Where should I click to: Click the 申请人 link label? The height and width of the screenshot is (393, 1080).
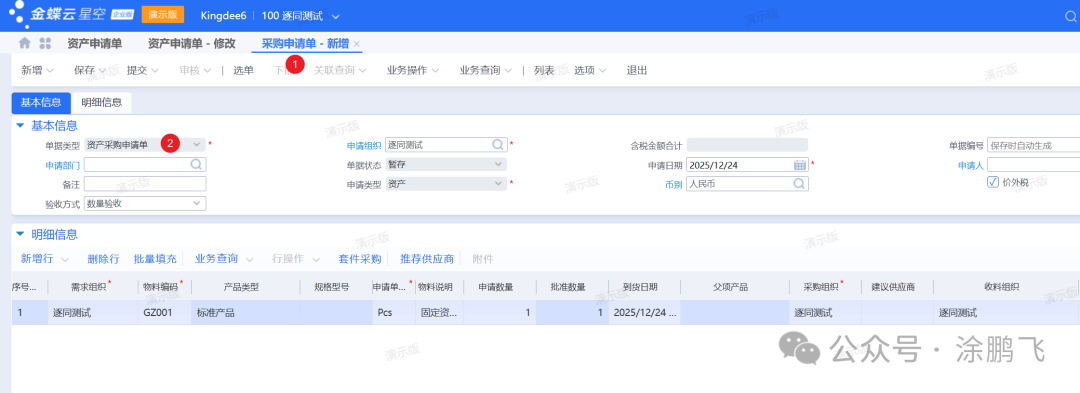pos(970,165)
